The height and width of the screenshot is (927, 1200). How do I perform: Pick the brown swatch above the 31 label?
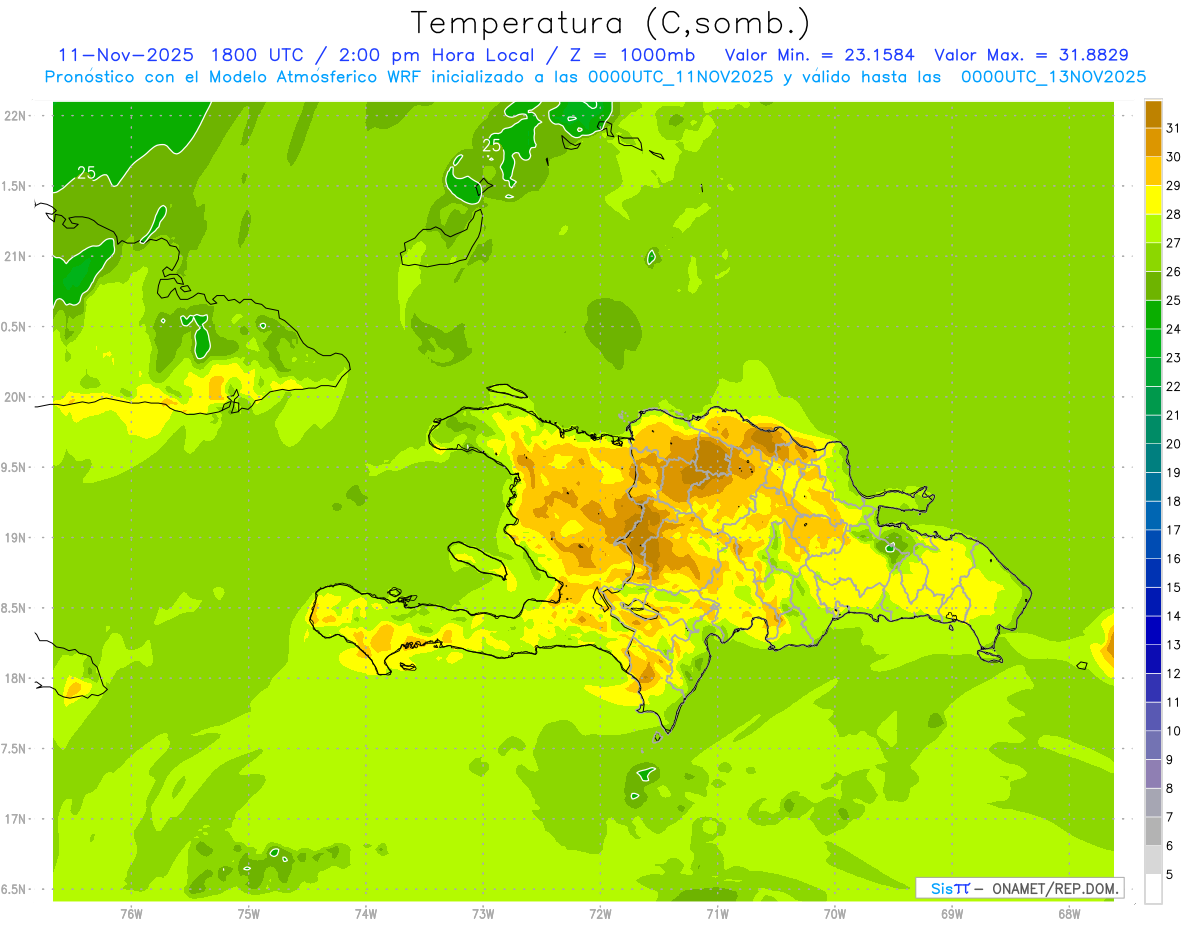pos(1153,114)
